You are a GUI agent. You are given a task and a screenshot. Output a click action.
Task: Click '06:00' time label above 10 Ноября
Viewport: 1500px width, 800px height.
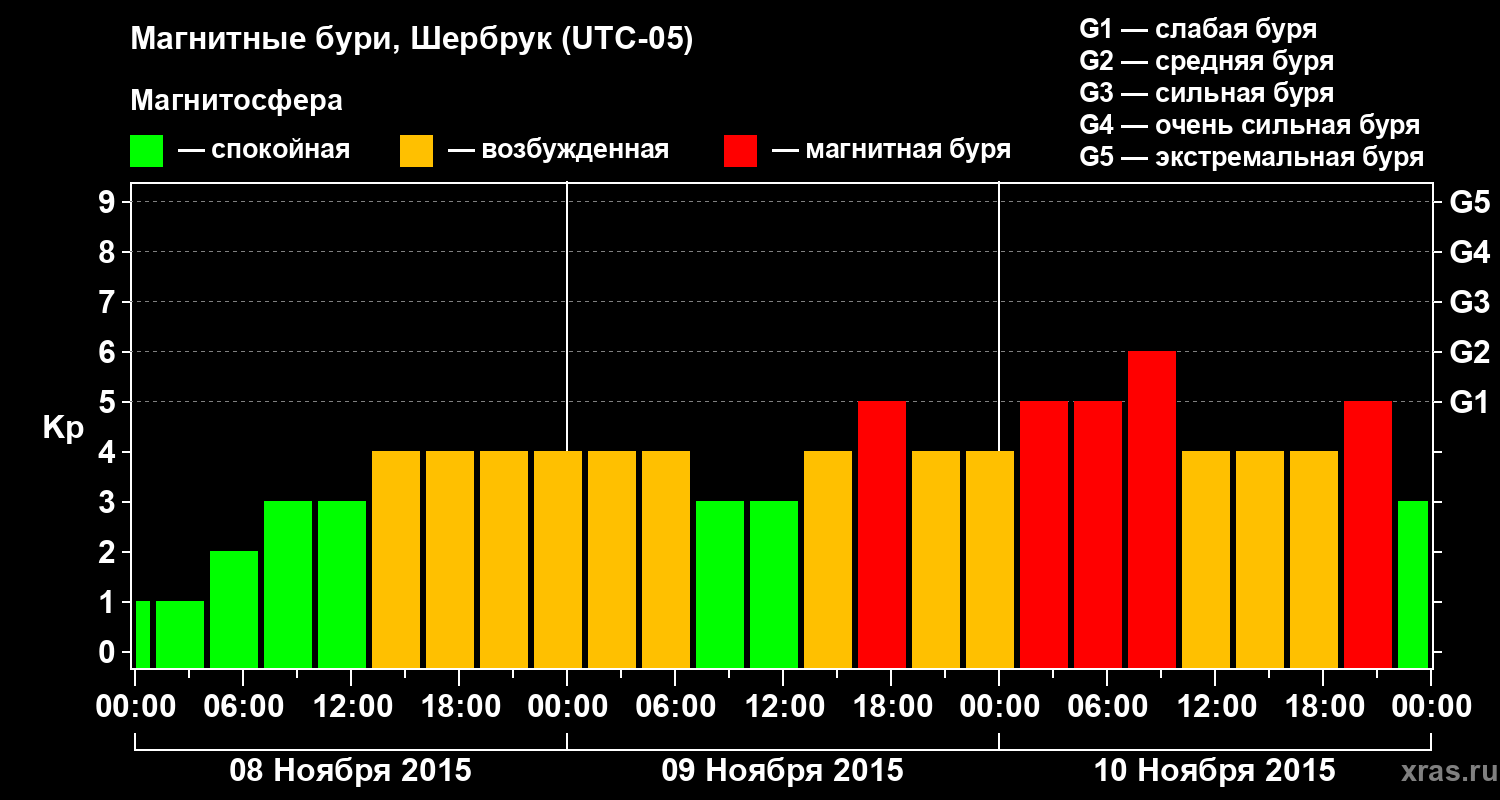1107,707
